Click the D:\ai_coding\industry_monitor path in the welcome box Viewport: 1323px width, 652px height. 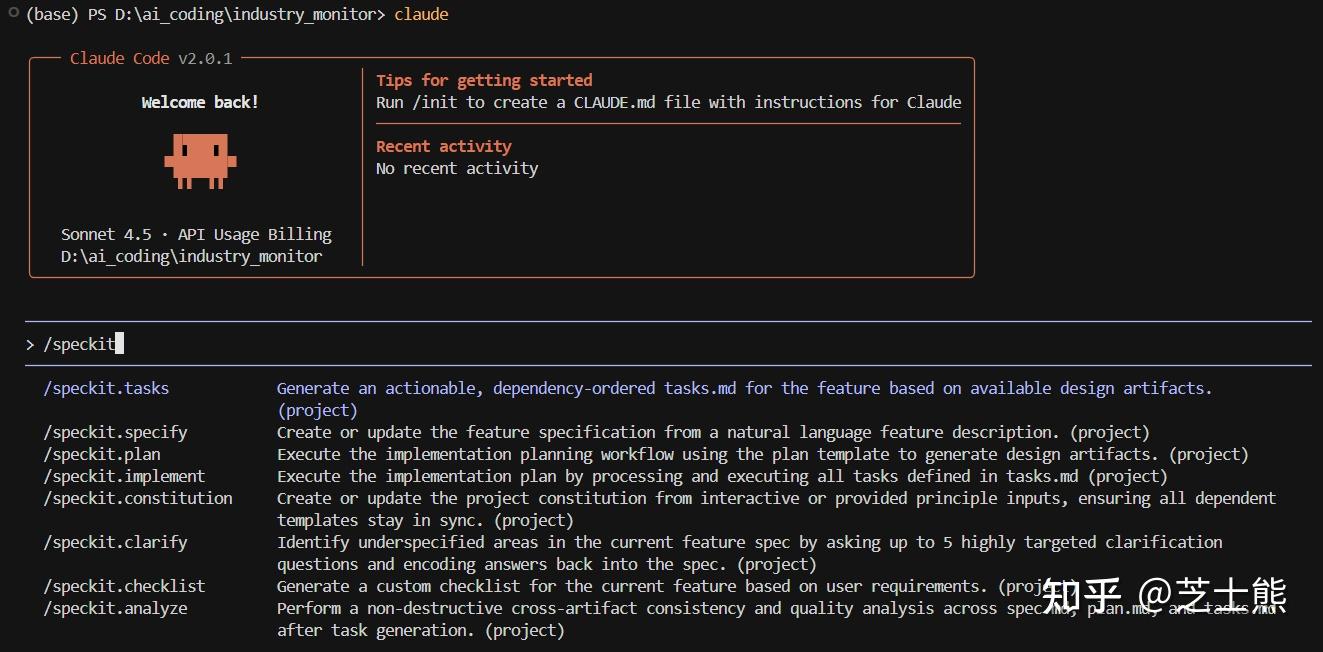192,256
